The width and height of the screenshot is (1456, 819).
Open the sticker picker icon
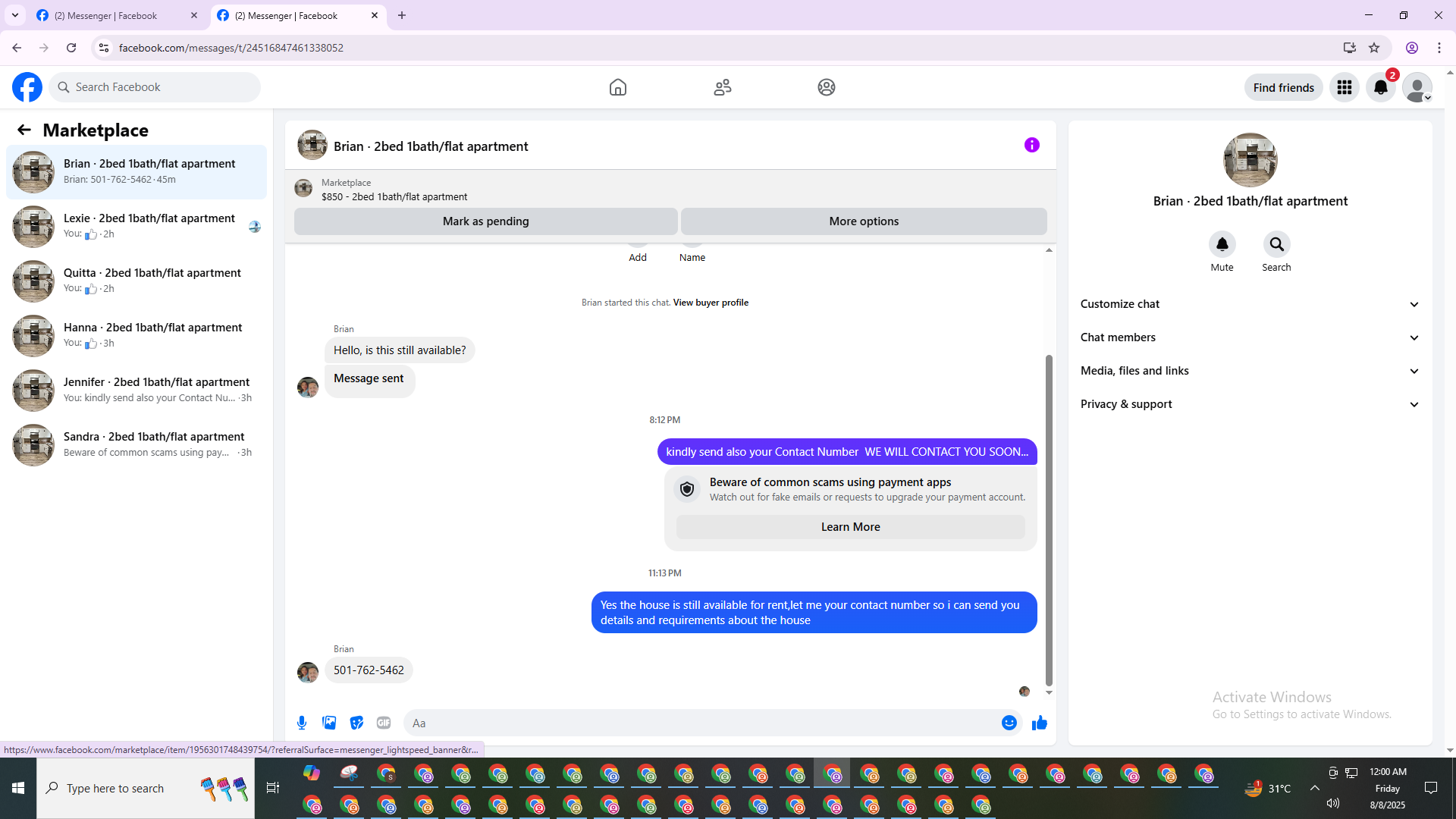pyautogui.click(x=356, y=723)
